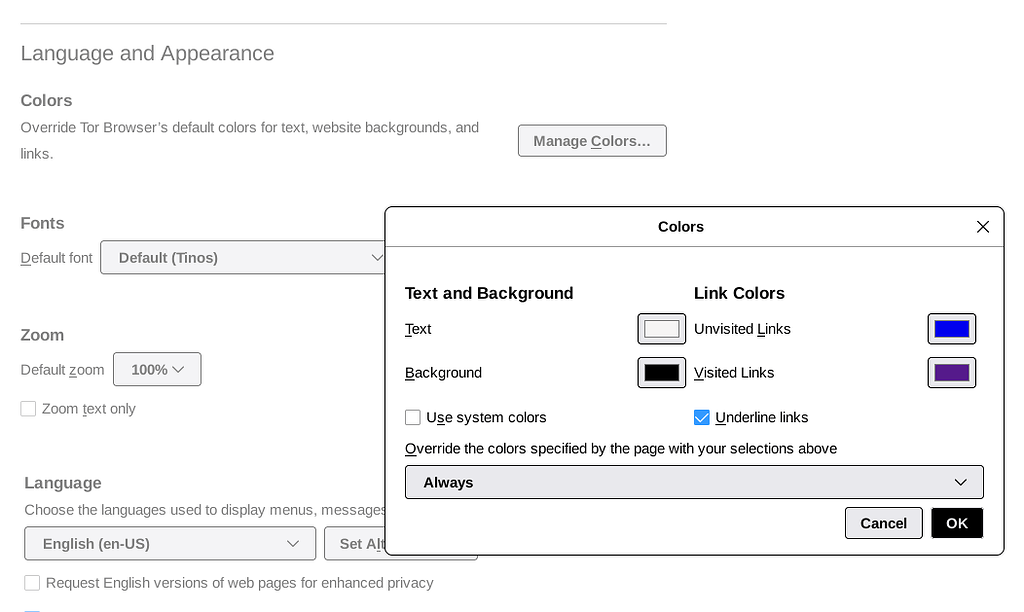Viewport: 1024px width, 612px height.
Task: Click the Manage Colors button
Action: tap(591, 140)
